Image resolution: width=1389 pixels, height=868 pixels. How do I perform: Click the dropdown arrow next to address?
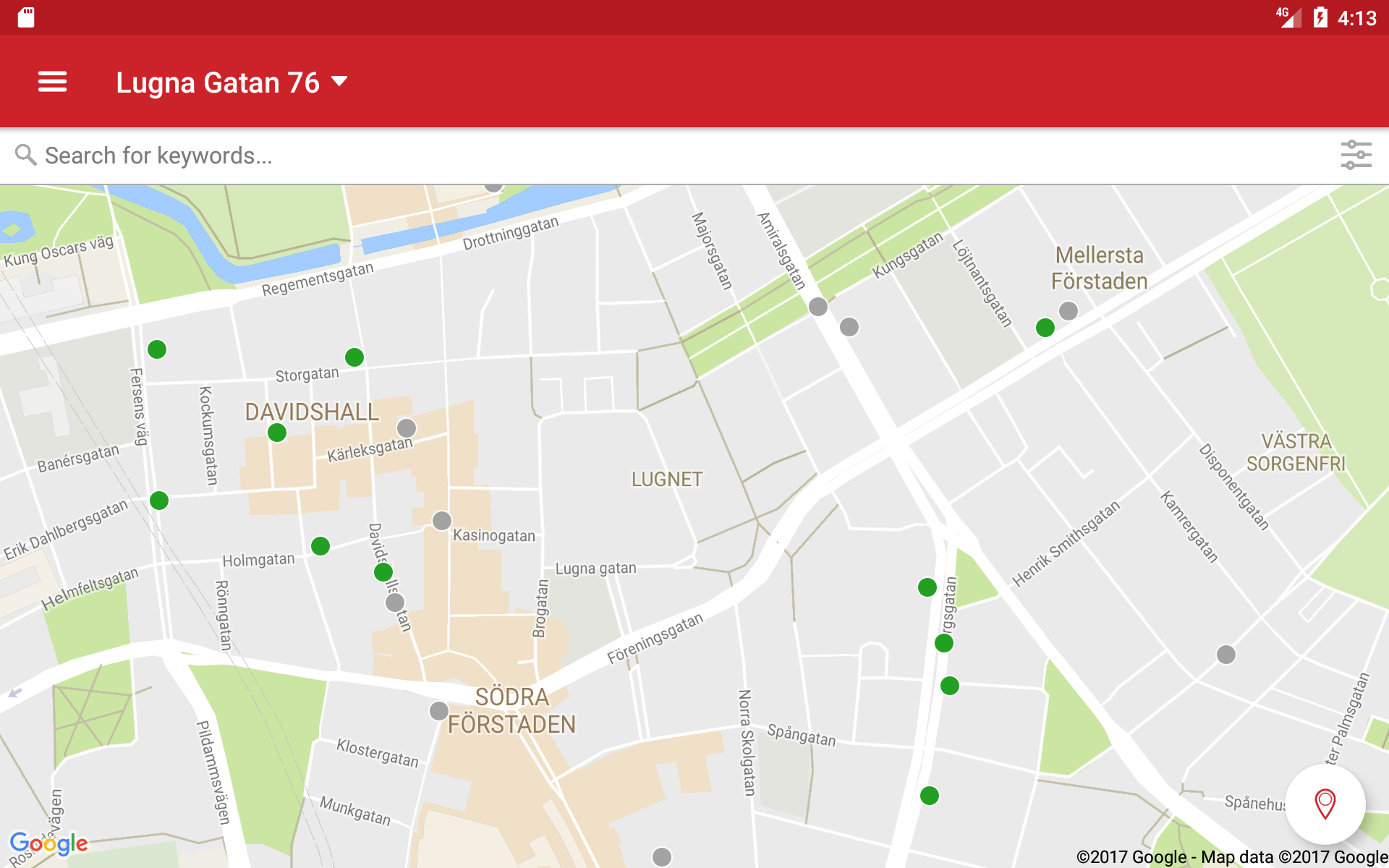click(x=339, y=81)
